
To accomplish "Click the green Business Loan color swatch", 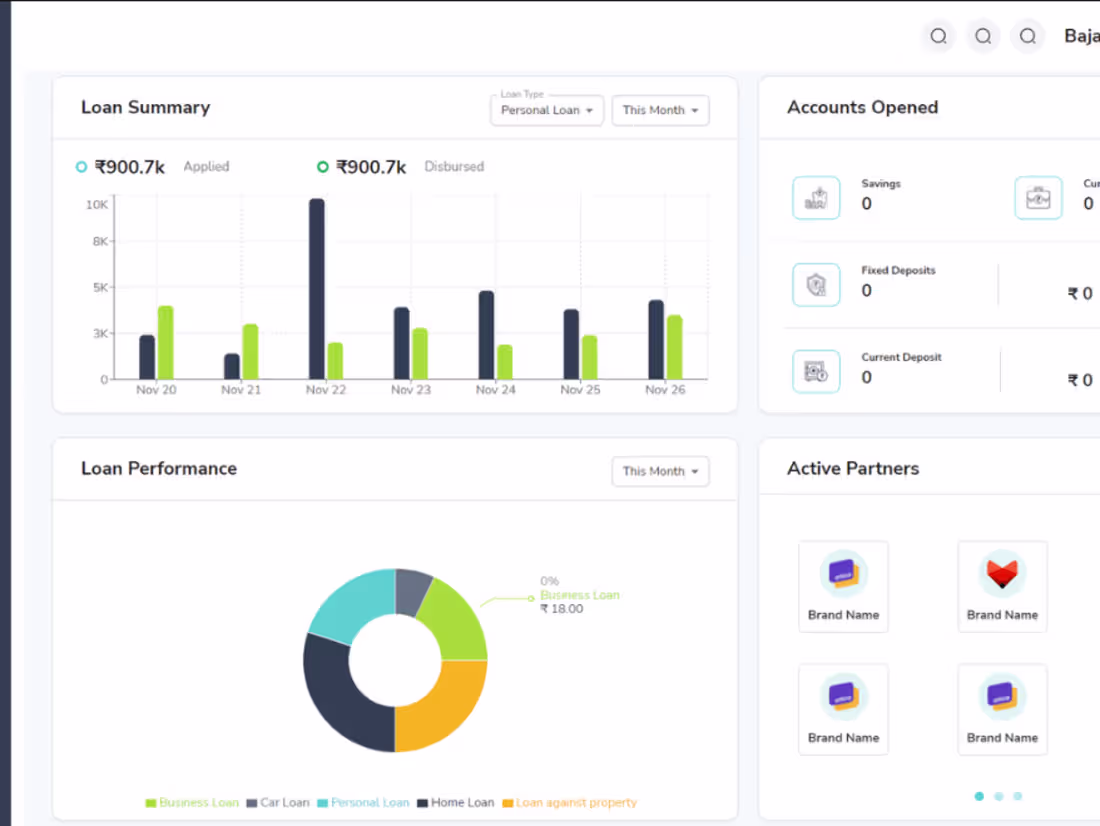I will pos(150,802).
